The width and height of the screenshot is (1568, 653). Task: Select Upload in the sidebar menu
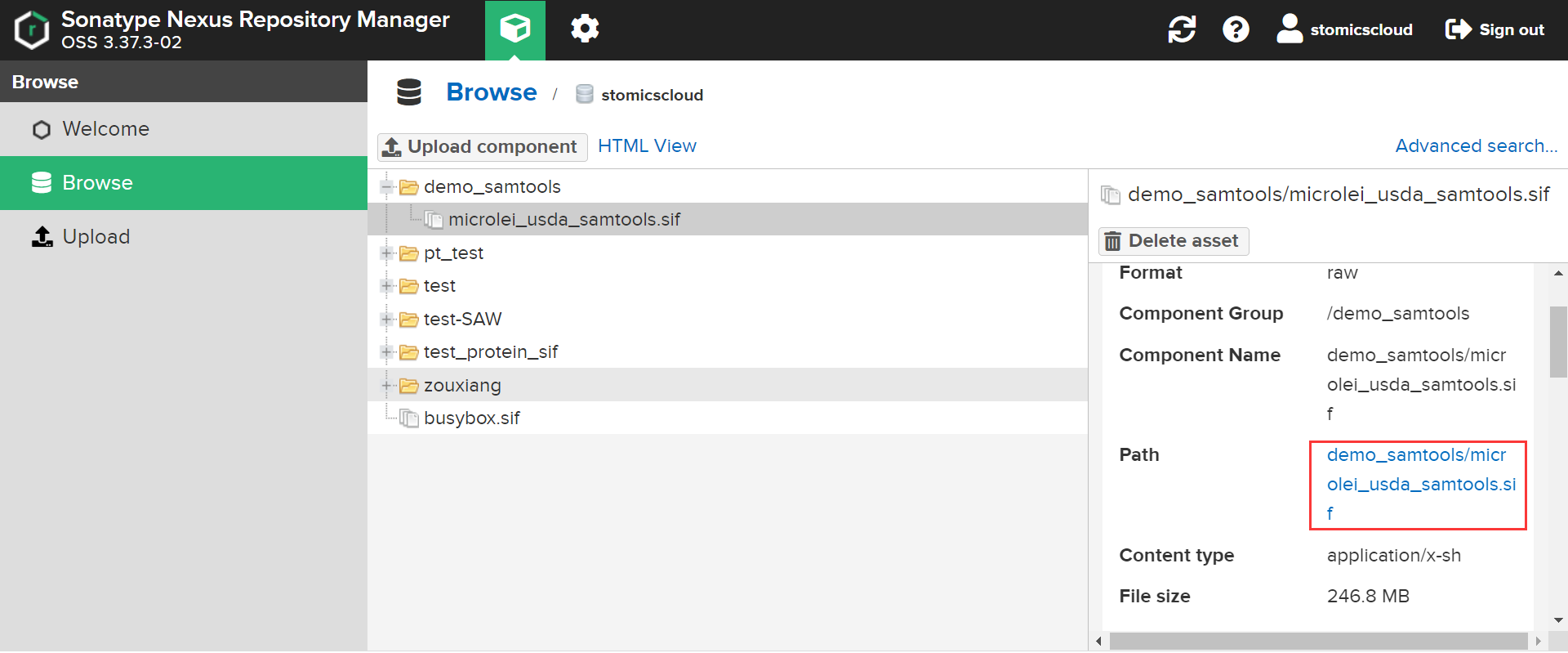coord(96,237)
